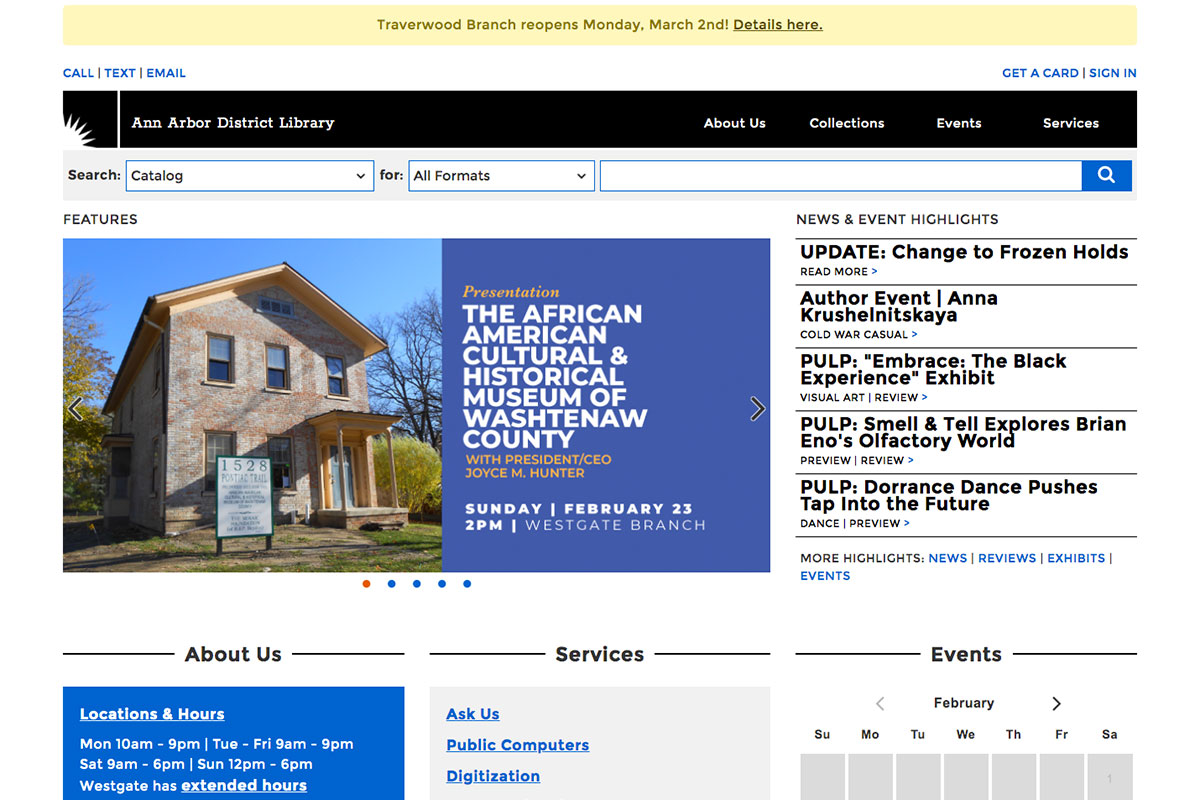
Task: Click the AADL sunburst logo
Action: [x=89, y=119]
